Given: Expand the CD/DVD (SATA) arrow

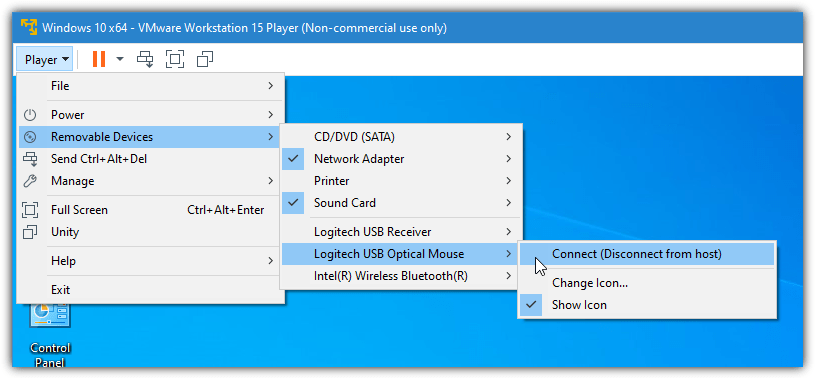Looking at the screenshot, I should 508,137.
